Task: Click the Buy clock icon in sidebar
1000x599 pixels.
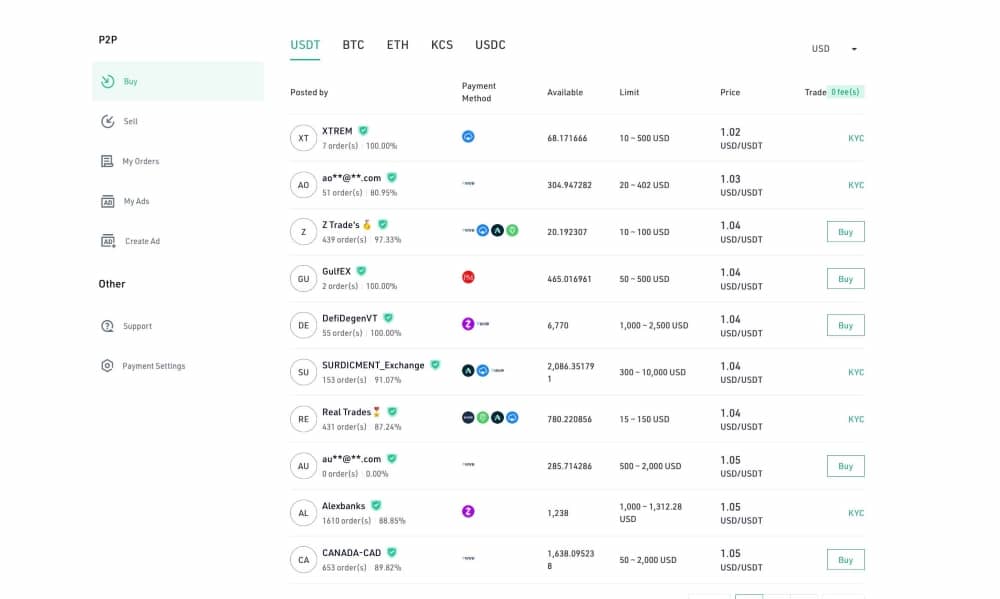Action: pyautogui.click(x=108, y=81)
